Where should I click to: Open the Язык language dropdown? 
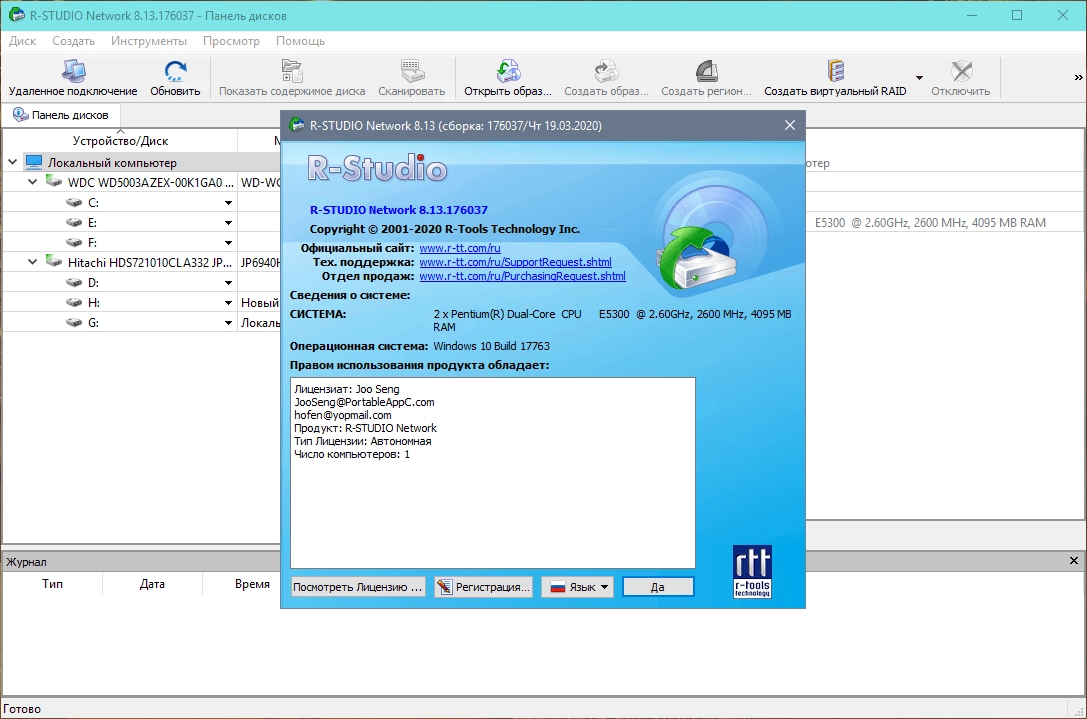[x=577, y=587]
